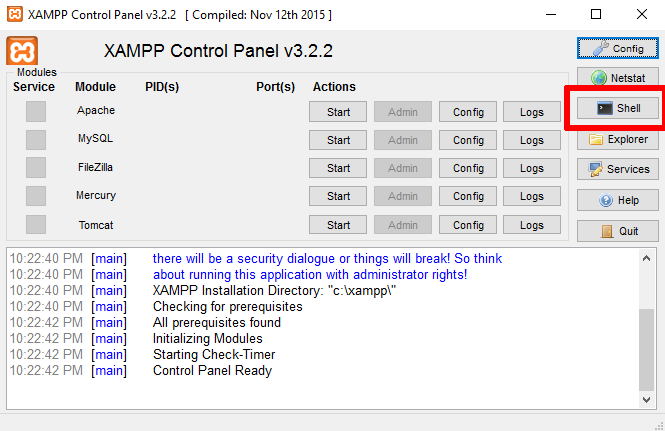Open the Shell terminal button
The image size is (665, 431).
coord(618,108)
